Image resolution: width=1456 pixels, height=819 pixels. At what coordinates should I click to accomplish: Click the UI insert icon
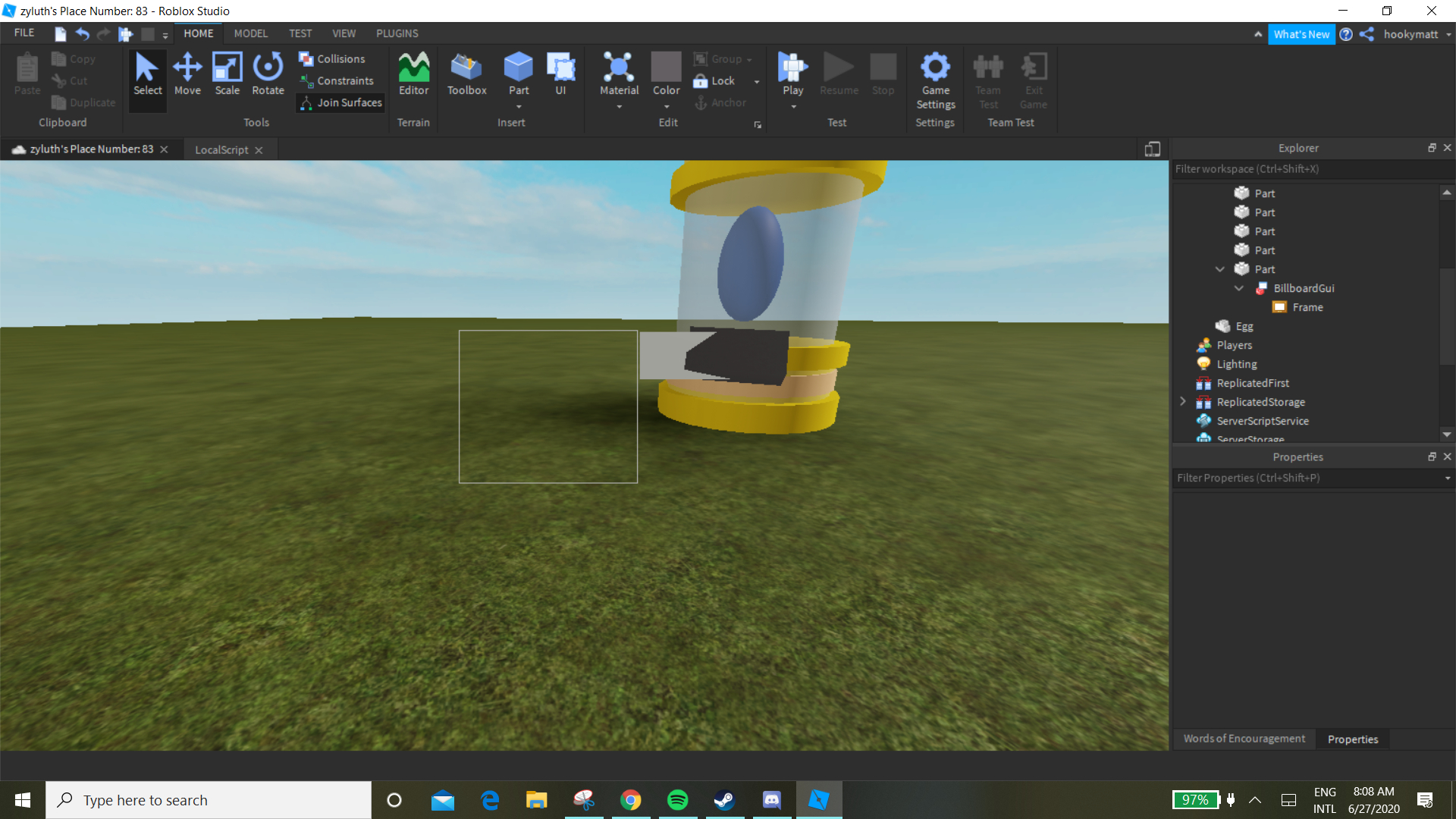[560, 74]
